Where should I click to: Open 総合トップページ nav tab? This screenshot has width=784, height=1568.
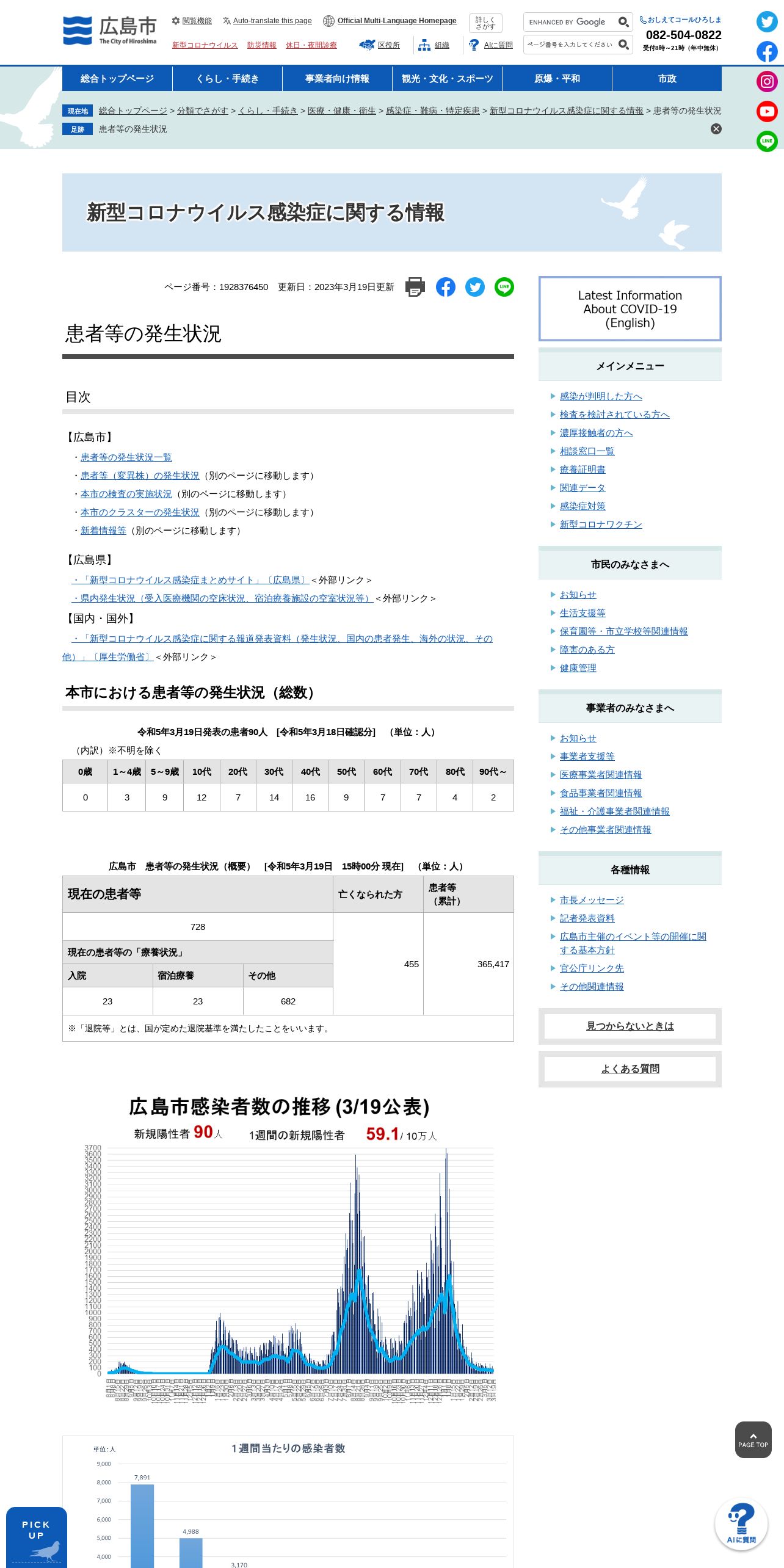(117, 79)
